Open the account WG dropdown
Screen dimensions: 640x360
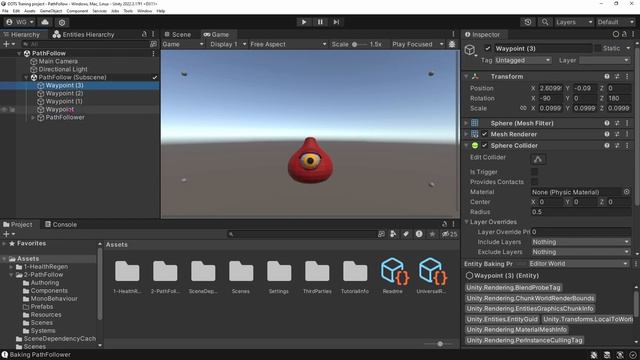(x=19, y=22)
